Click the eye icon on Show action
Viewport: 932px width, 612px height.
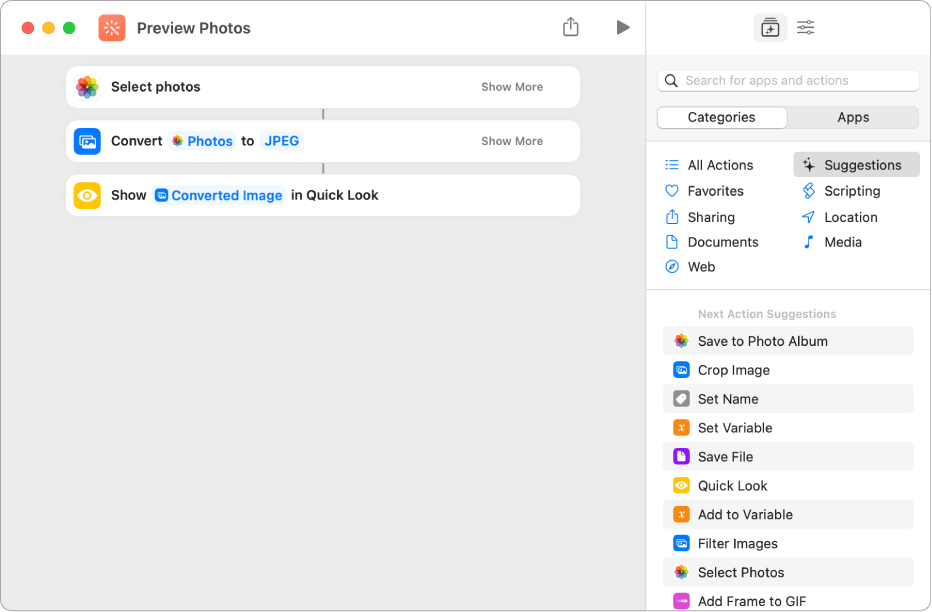(x=88, y=195)
